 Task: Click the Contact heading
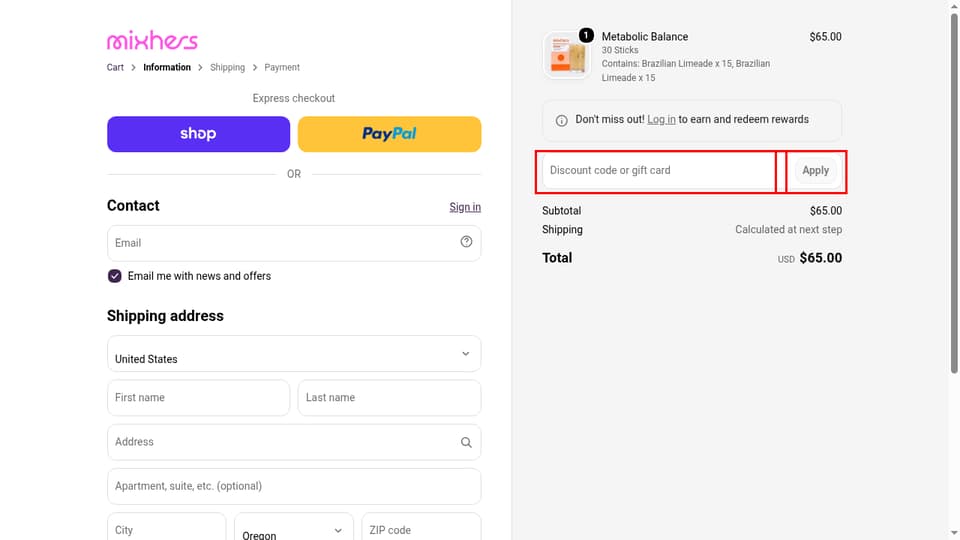[133, 206]
